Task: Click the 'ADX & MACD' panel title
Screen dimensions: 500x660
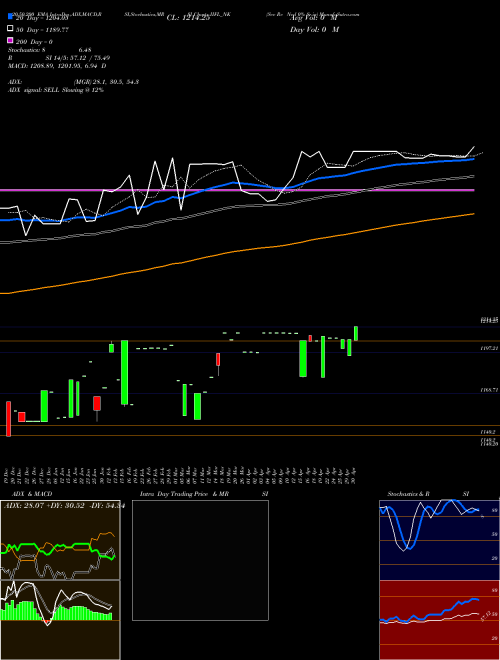Action: pos(32,494)
